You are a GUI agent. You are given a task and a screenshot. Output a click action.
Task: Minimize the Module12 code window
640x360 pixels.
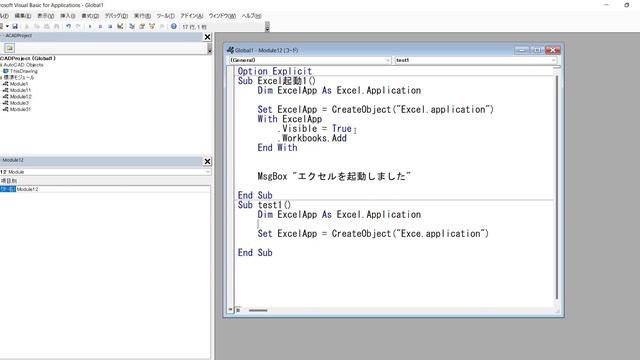(522, 50)
